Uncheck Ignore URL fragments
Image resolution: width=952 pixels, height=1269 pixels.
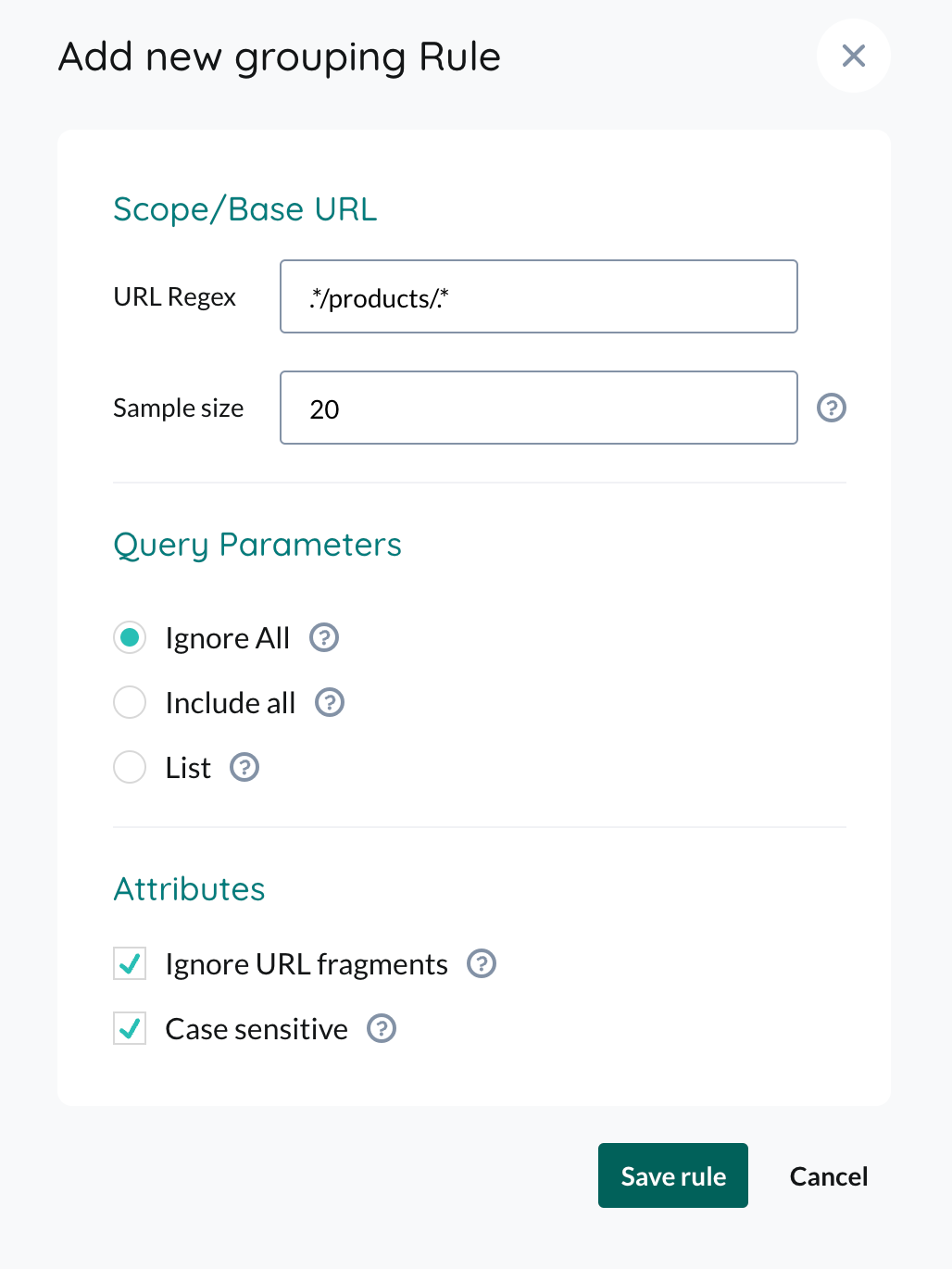click(x=130, y=963)
